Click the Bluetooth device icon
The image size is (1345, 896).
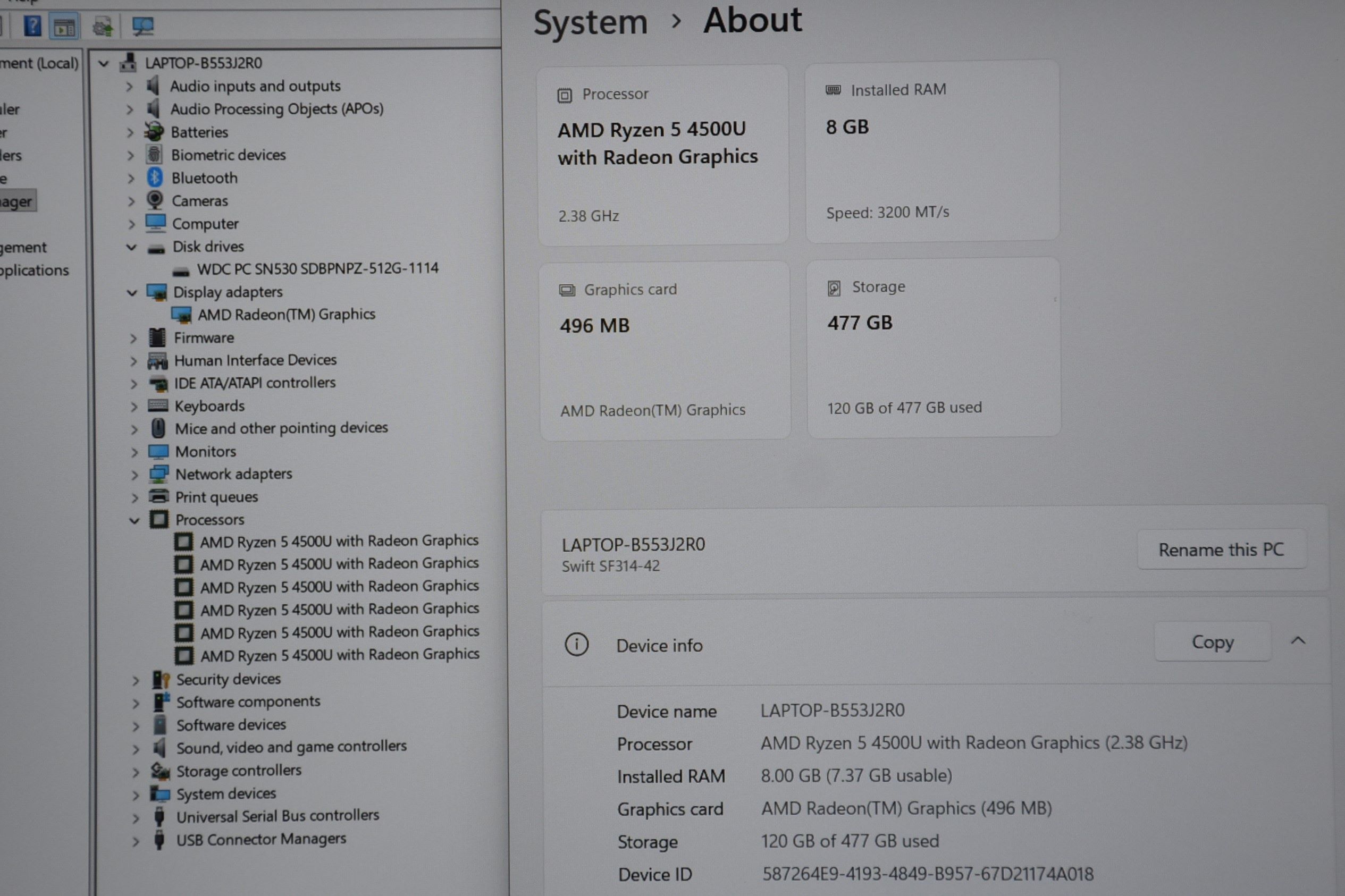(x=154, y=177)
